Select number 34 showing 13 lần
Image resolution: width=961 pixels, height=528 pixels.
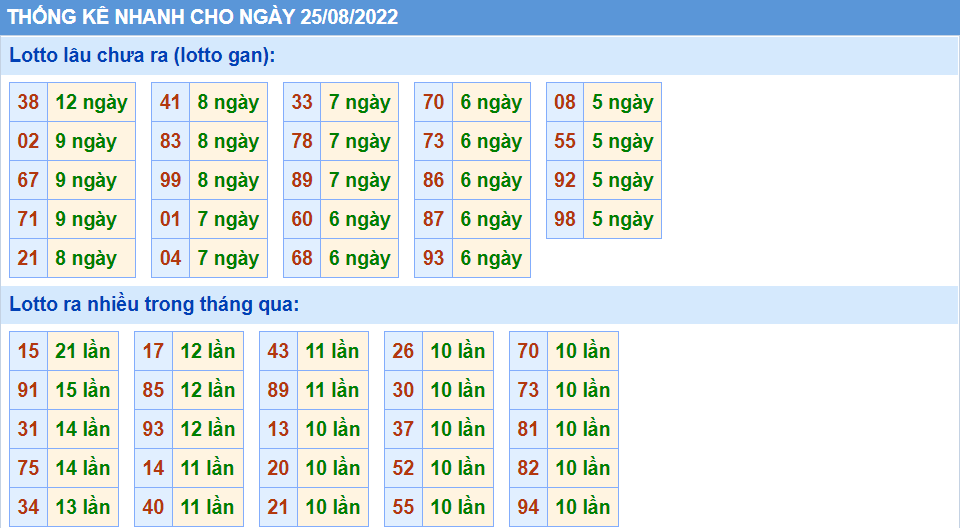point(29,507)
